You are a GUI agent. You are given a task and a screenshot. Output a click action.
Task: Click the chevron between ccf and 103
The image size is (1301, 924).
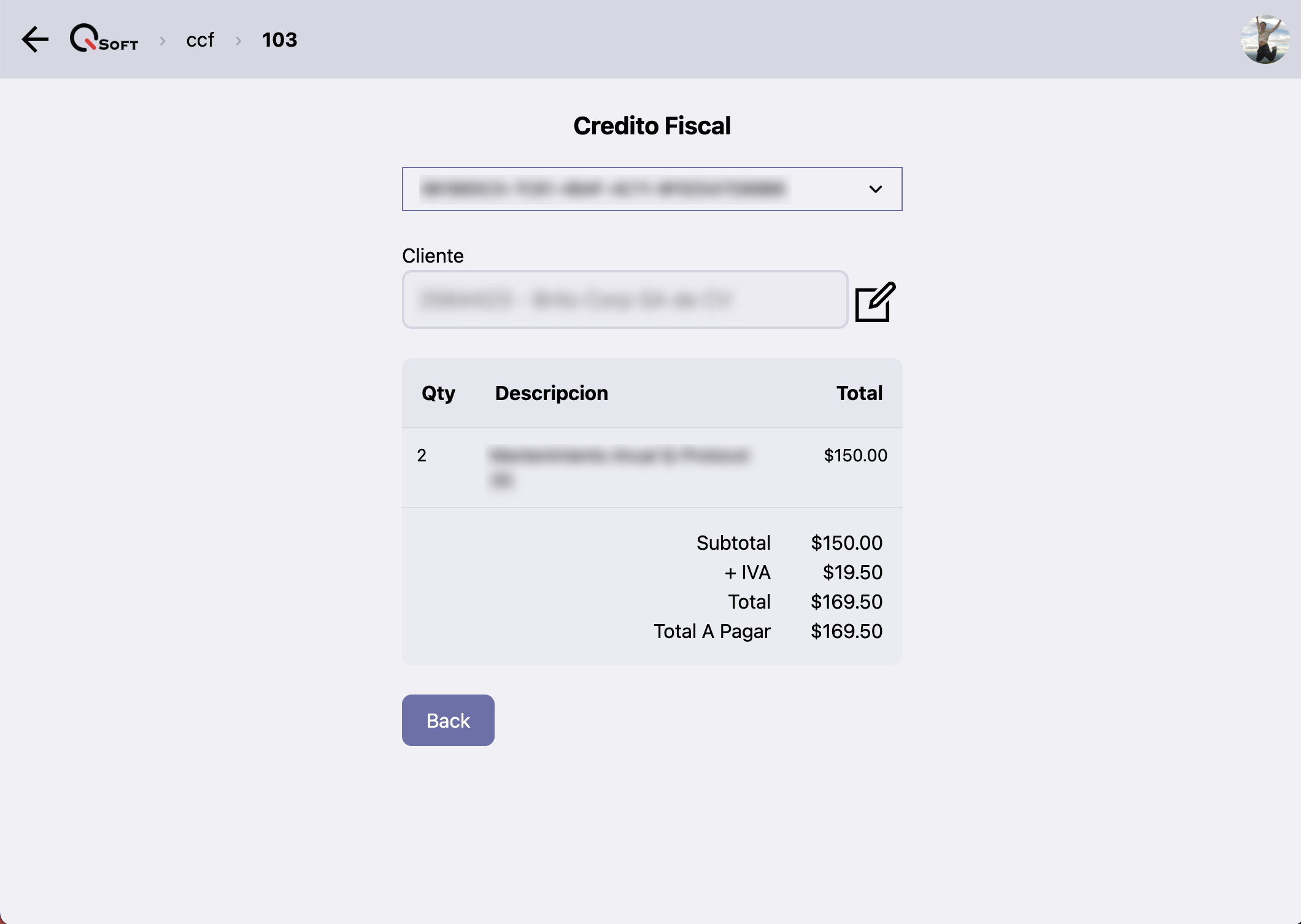(x=239, y=40)
